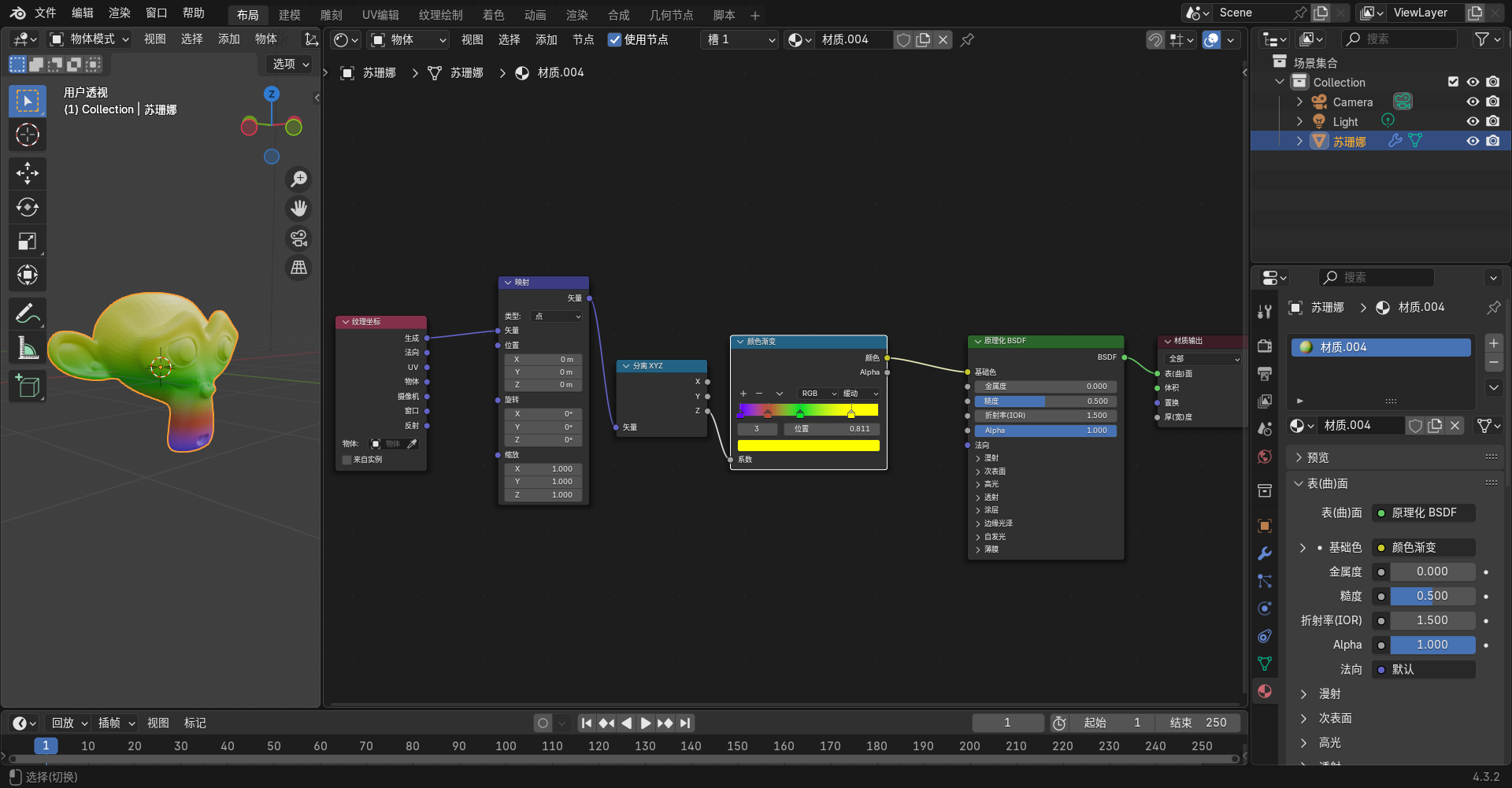Open the 物体模式 mode dropdown
1512x788 pixels.
point(90,39)
